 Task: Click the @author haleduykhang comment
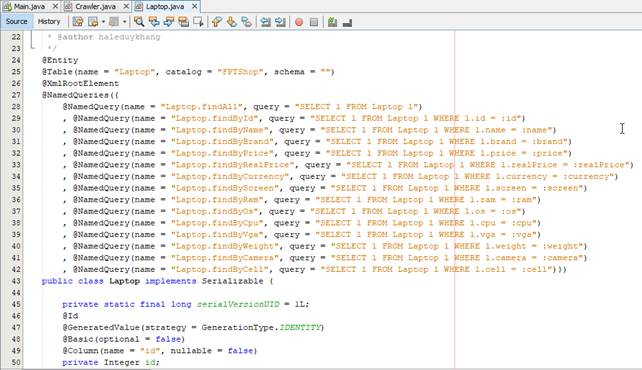[109, 37]
